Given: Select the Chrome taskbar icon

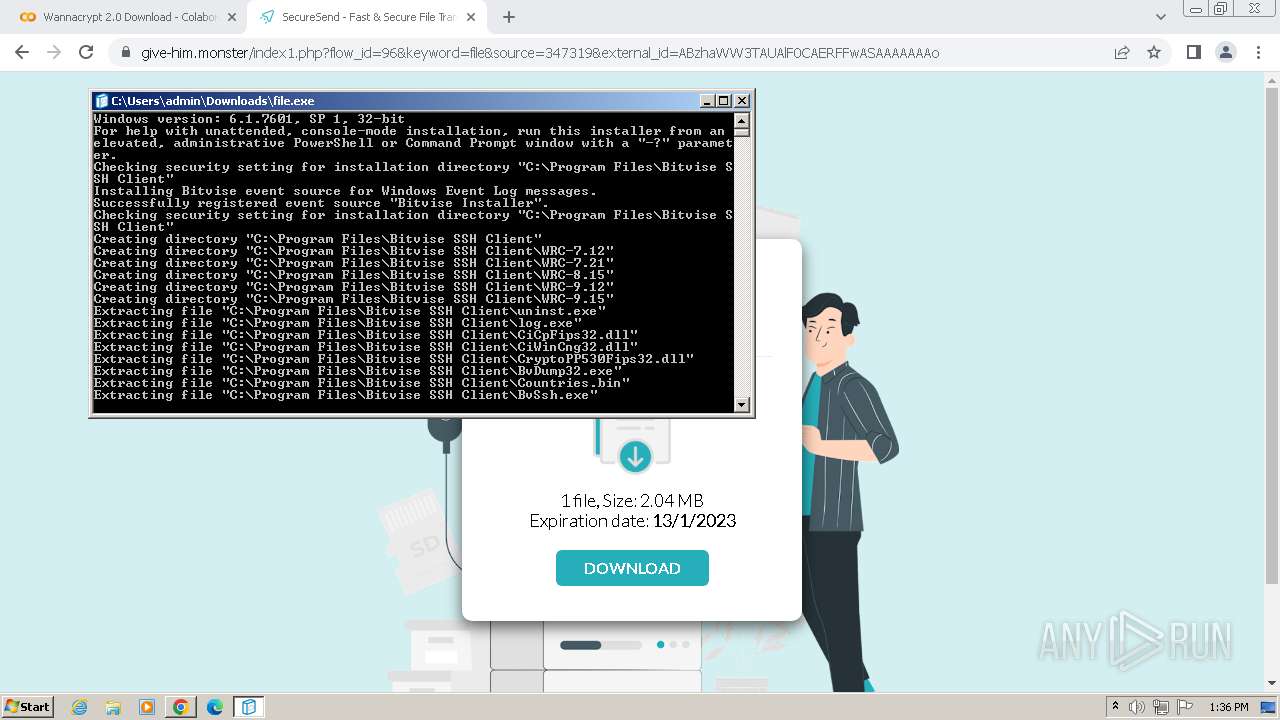Looking at the screenshot, I should tap(181, 707).
